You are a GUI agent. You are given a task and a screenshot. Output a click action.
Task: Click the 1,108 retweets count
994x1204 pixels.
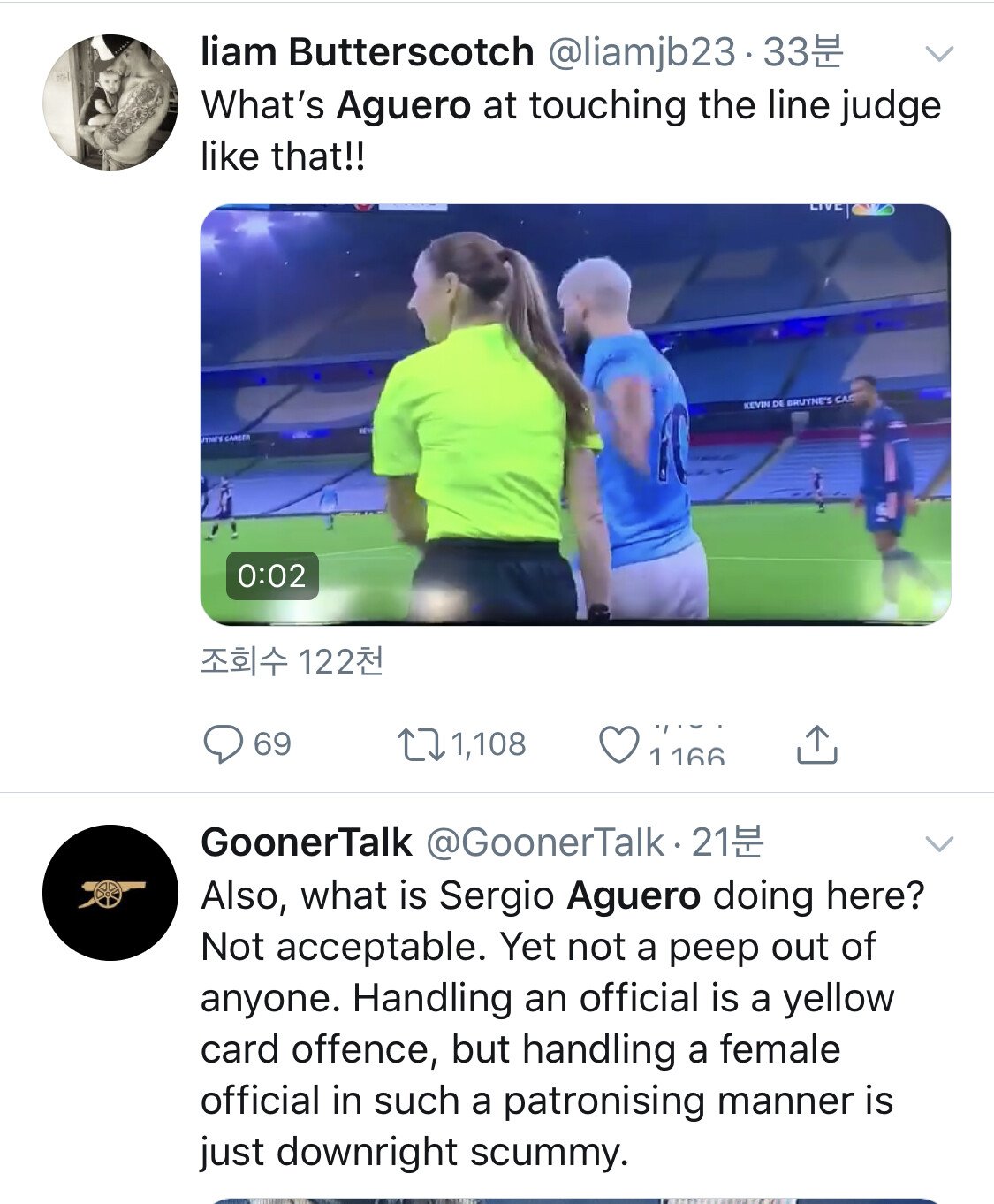[x=489, y=744]
